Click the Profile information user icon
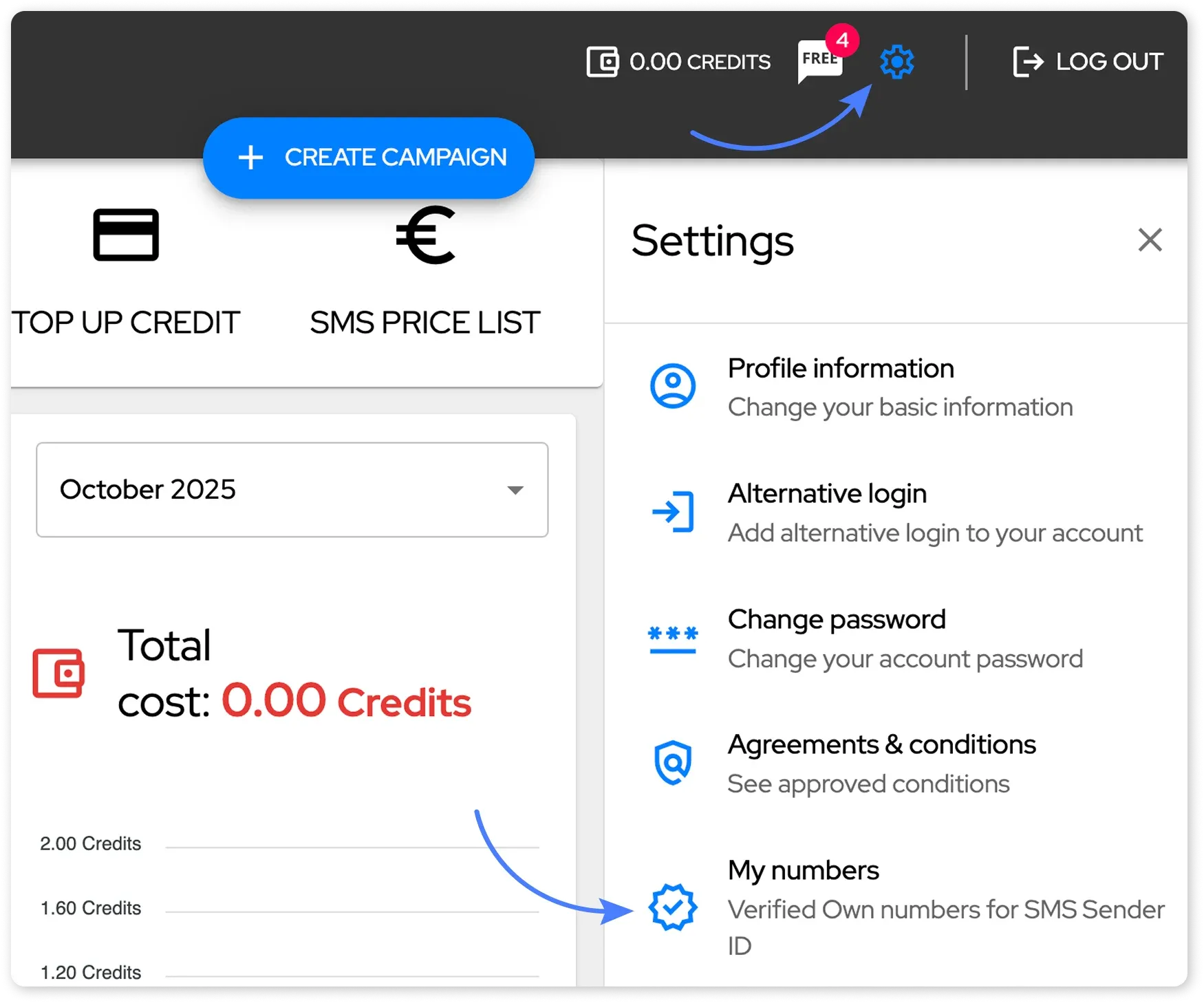Viewport: 1204px width, 1003px height. point(673,386)
